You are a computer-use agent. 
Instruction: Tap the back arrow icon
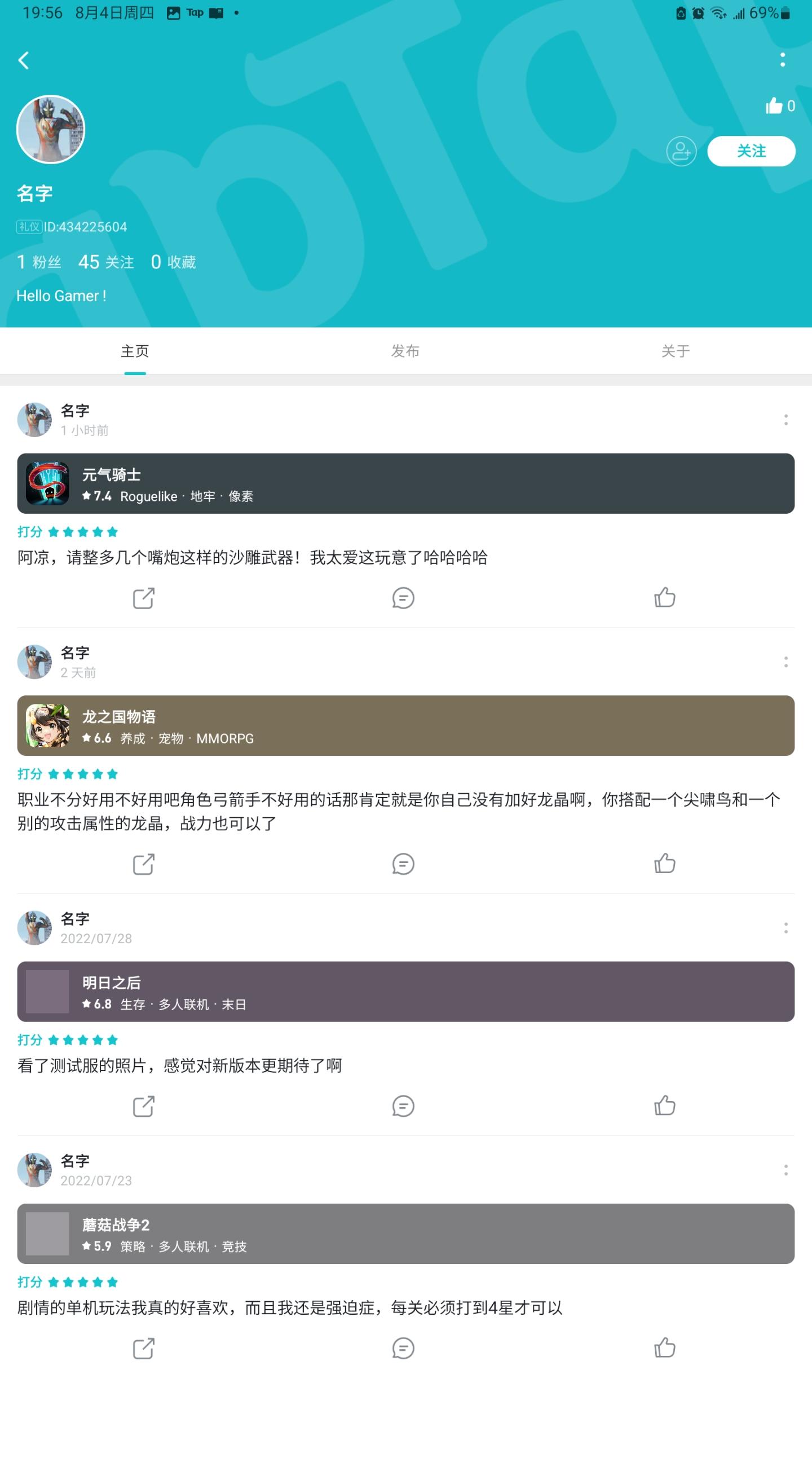(24, 60)
